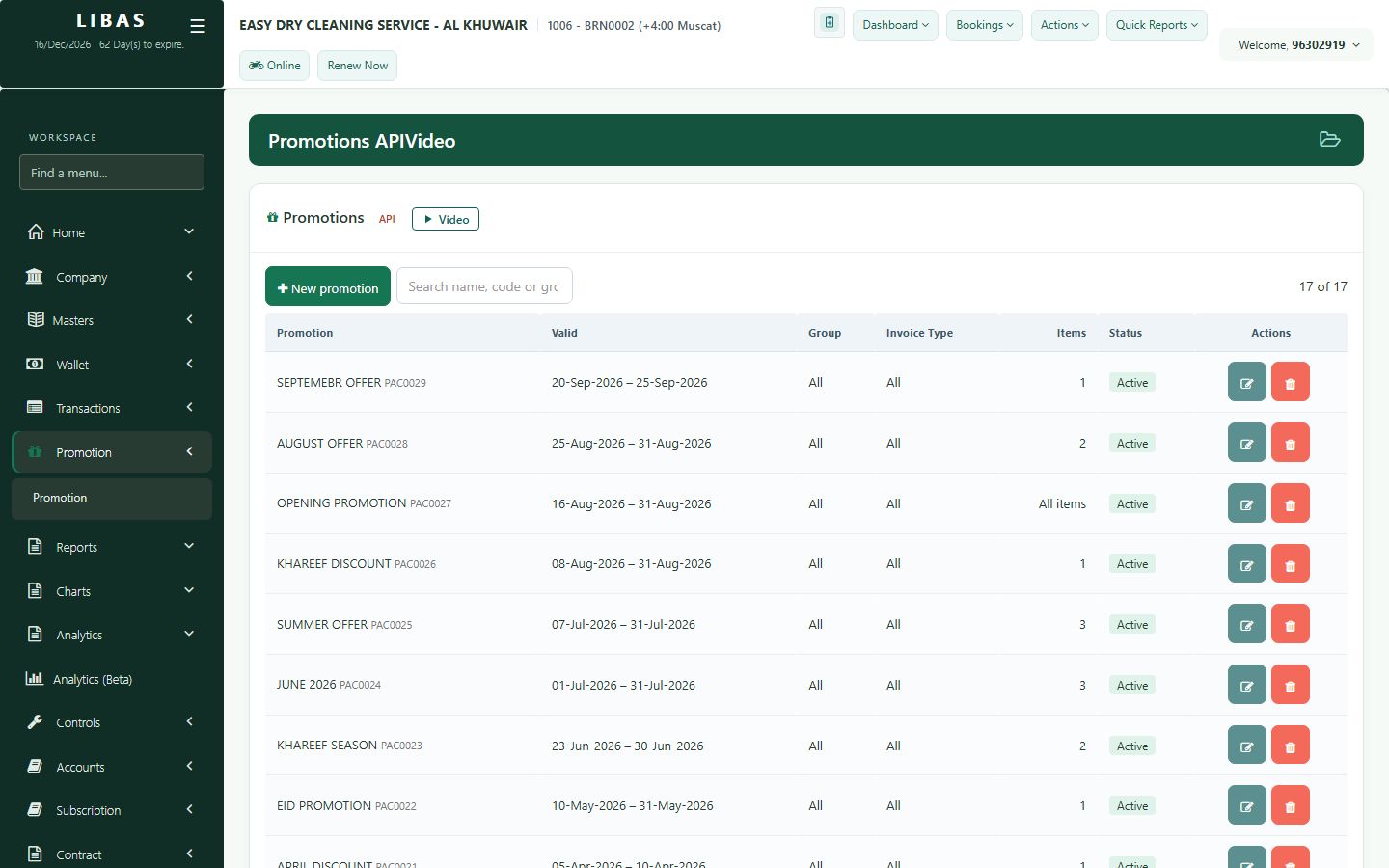Open the folder icon in Promotions header
This screenshot has width=1389, height=868.
coord(1330,140)
